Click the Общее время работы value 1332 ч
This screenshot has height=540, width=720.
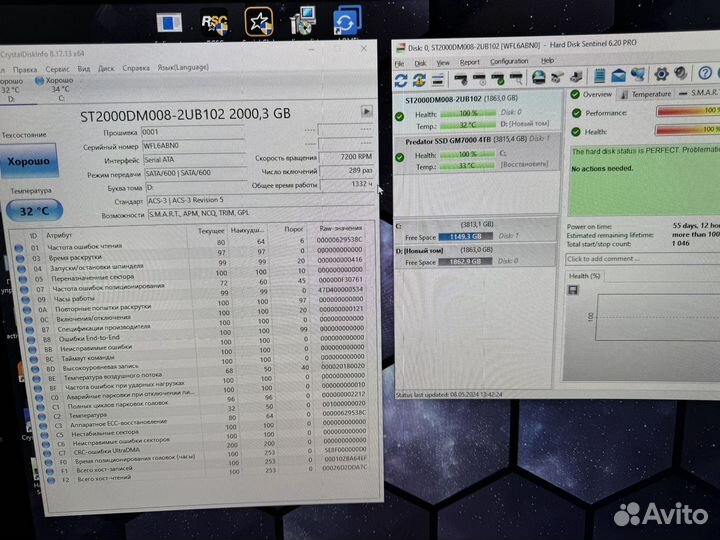click(347, 184)
